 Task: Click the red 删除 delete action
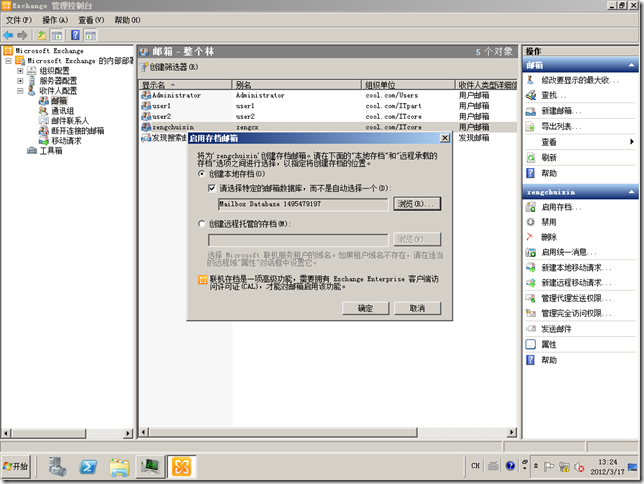tap(549, 237)
